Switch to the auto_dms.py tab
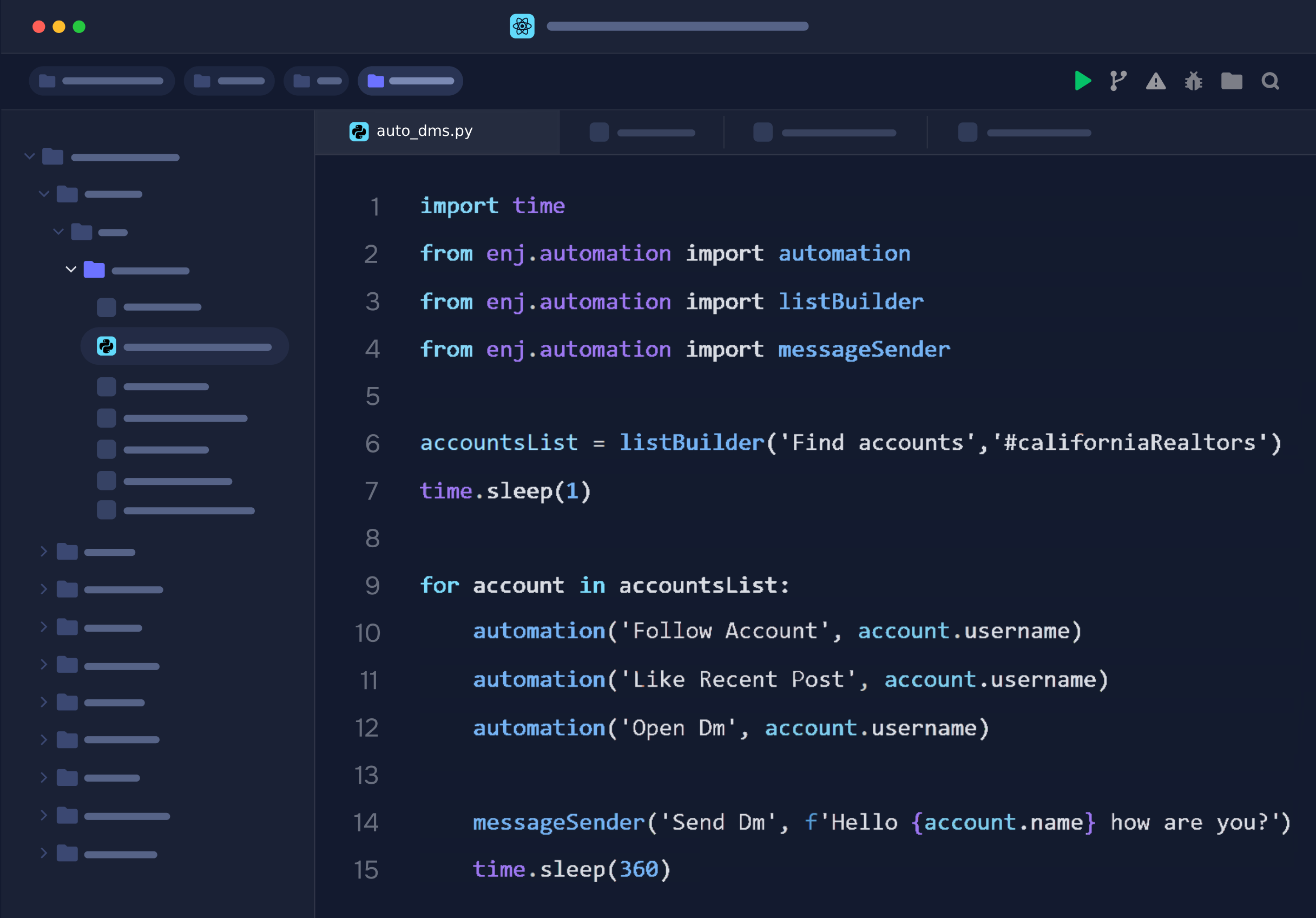This screenshot has height=918, width=1316. click(424, 132)
